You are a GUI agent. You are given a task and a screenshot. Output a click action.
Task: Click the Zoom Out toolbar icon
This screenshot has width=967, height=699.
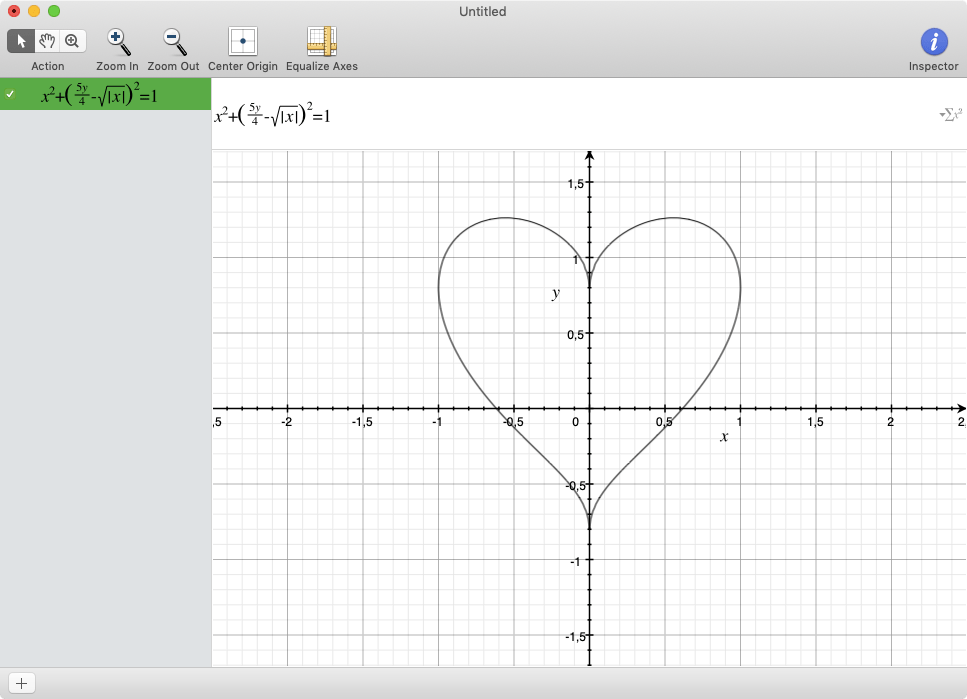173,42
